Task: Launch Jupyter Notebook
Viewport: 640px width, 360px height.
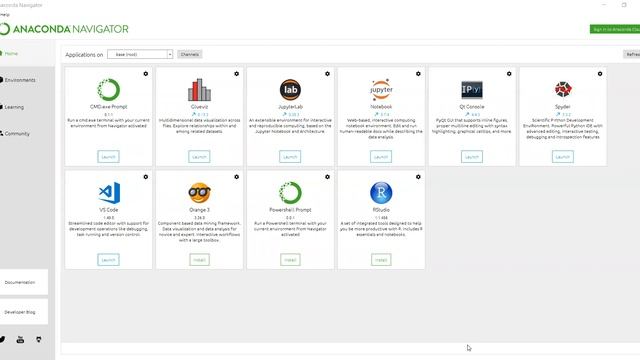Action: coord(381,157)
